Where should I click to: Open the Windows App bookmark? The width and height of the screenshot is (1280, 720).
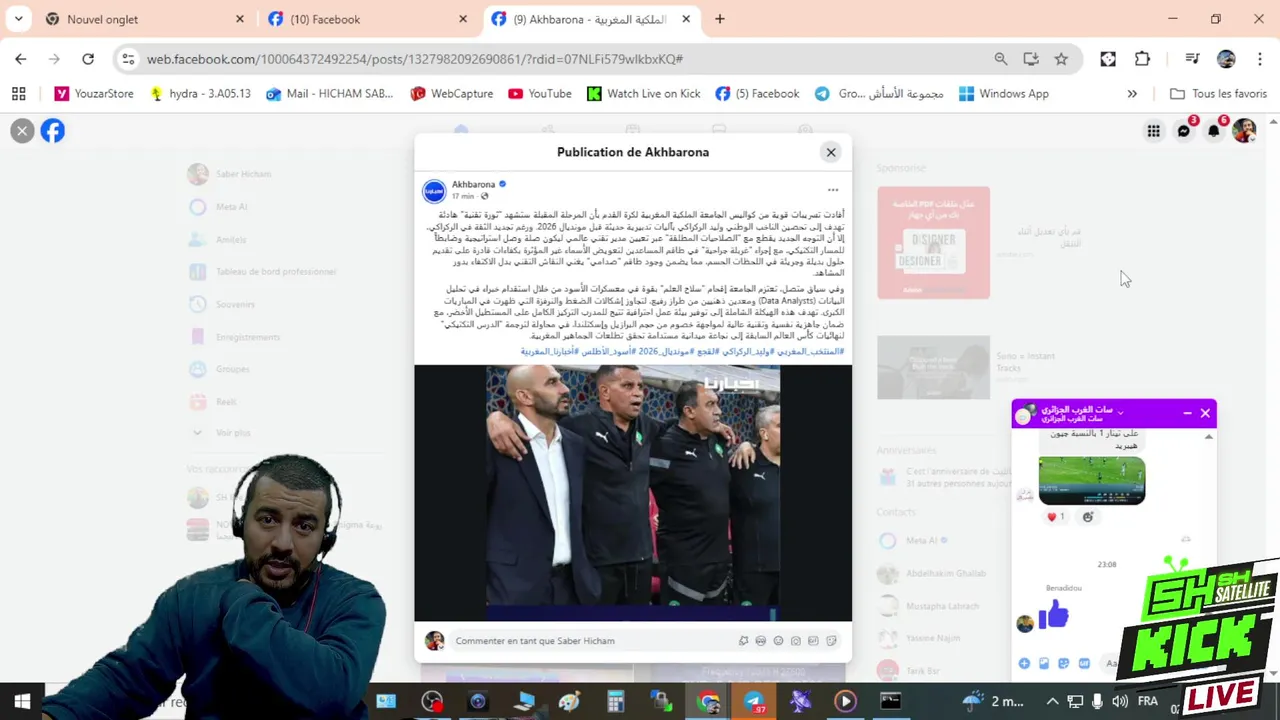click(x=1003, y=94)
